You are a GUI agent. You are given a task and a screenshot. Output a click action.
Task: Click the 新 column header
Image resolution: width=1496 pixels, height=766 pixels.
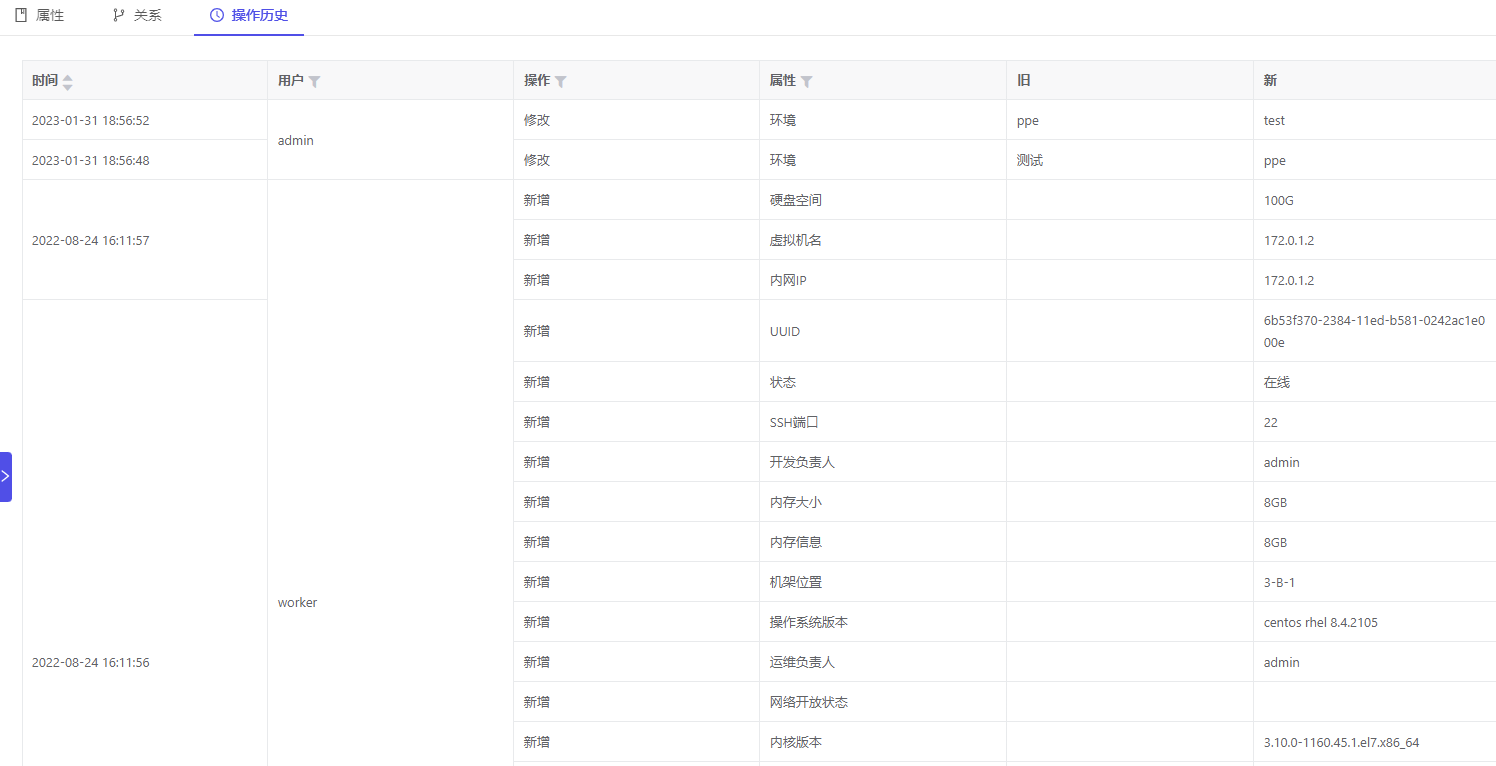pos(1270,81)
